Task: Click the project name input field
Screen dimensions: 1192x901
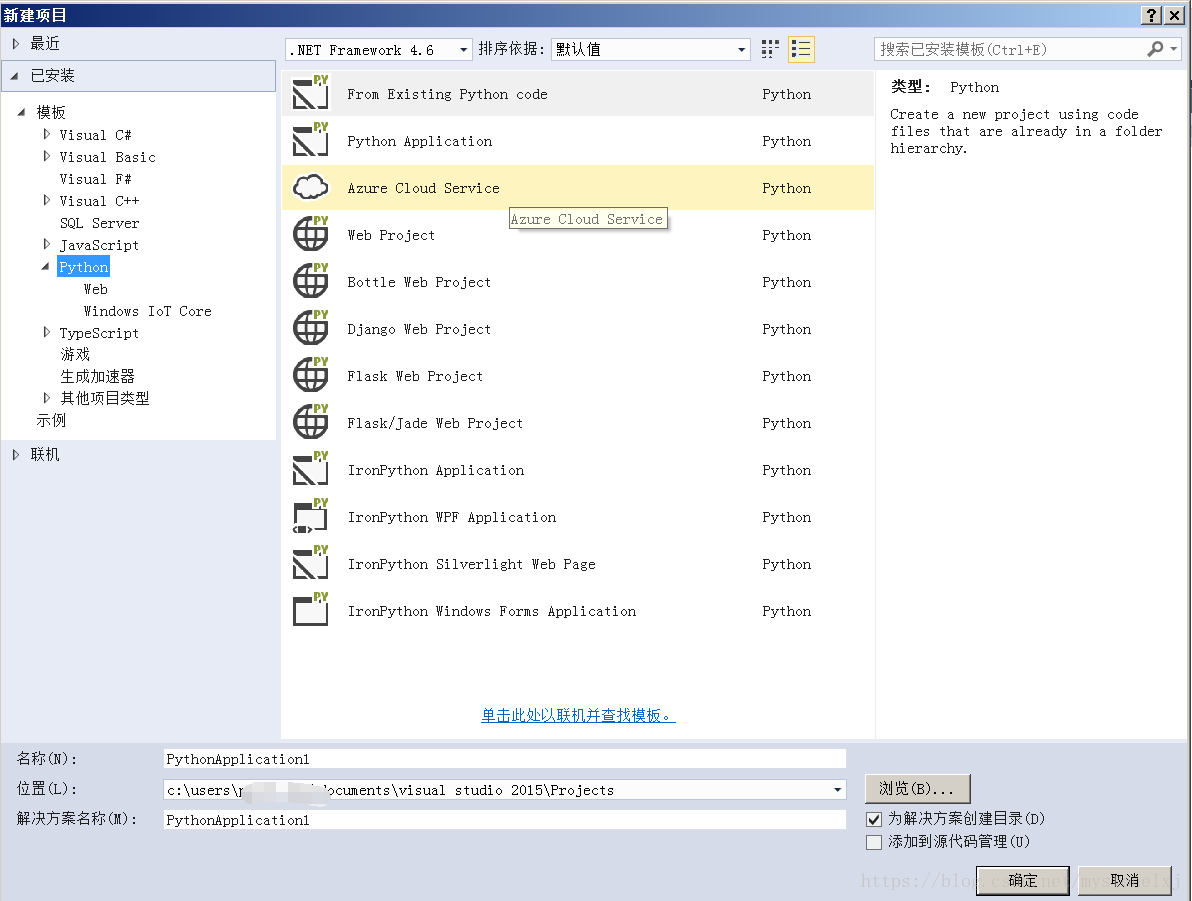Action: (505, 759)
